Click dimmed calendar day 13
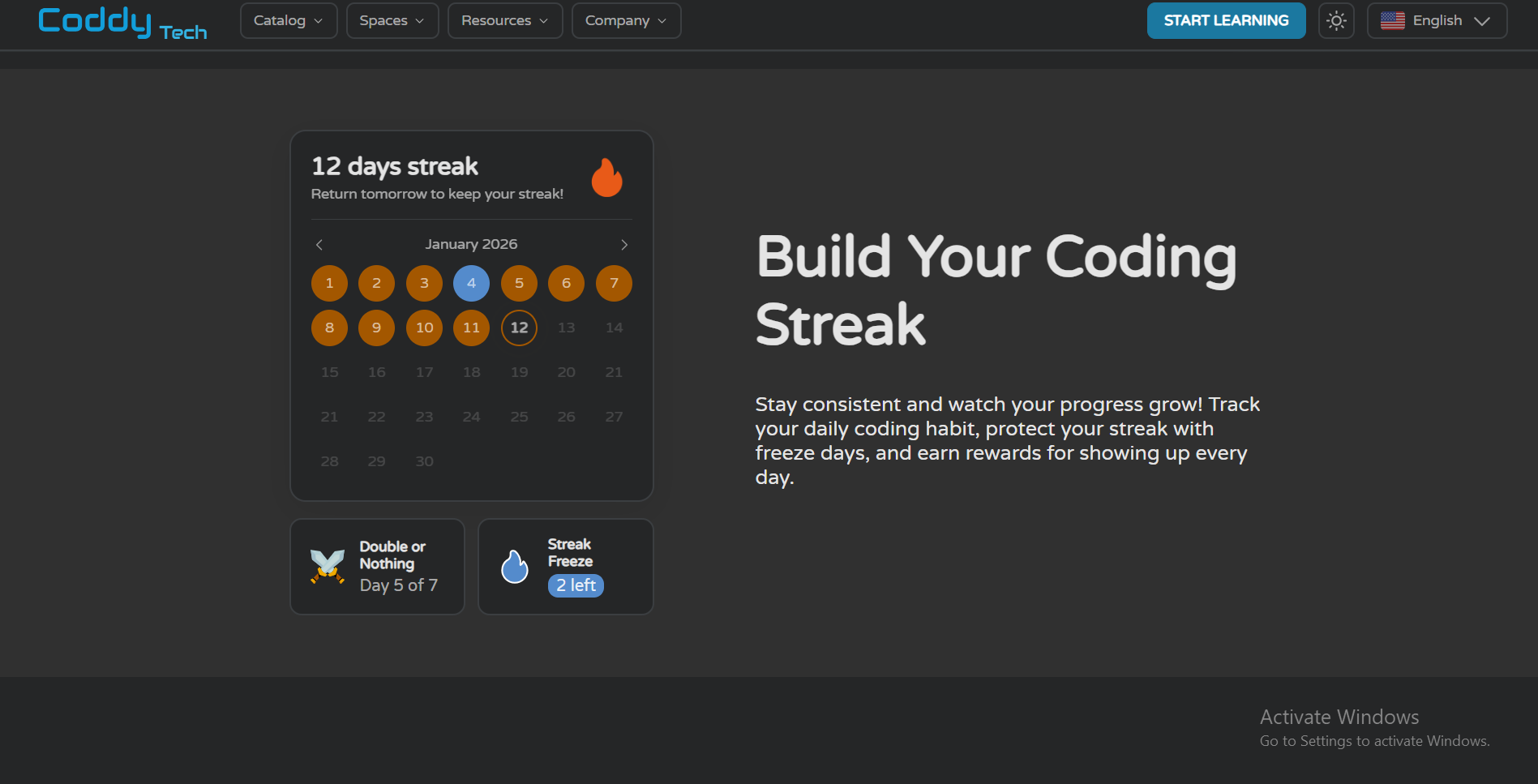The height and width of the screenshot is (784, 1538). (x=566, y=328)
